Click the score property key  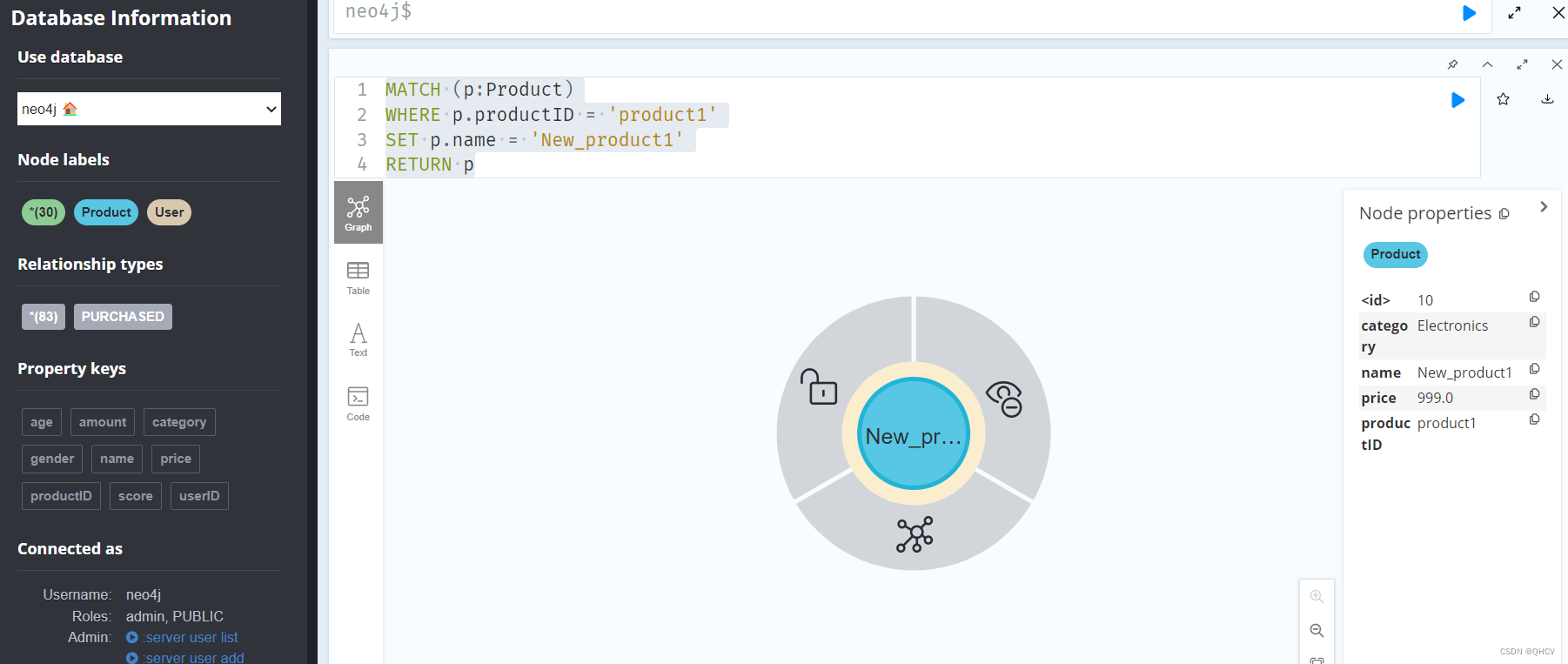tap(136, 496)
